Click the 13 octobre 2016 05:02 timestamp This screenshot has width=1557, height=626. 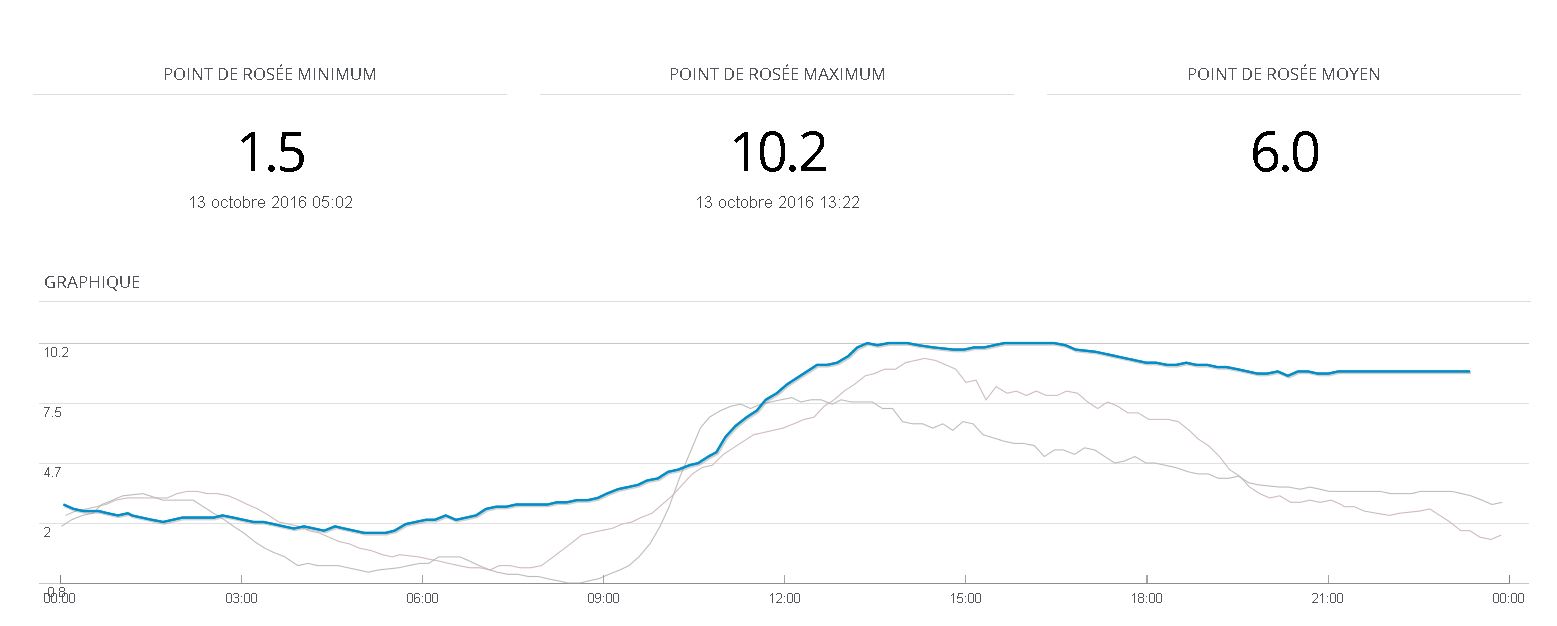(x=271, y=202)
